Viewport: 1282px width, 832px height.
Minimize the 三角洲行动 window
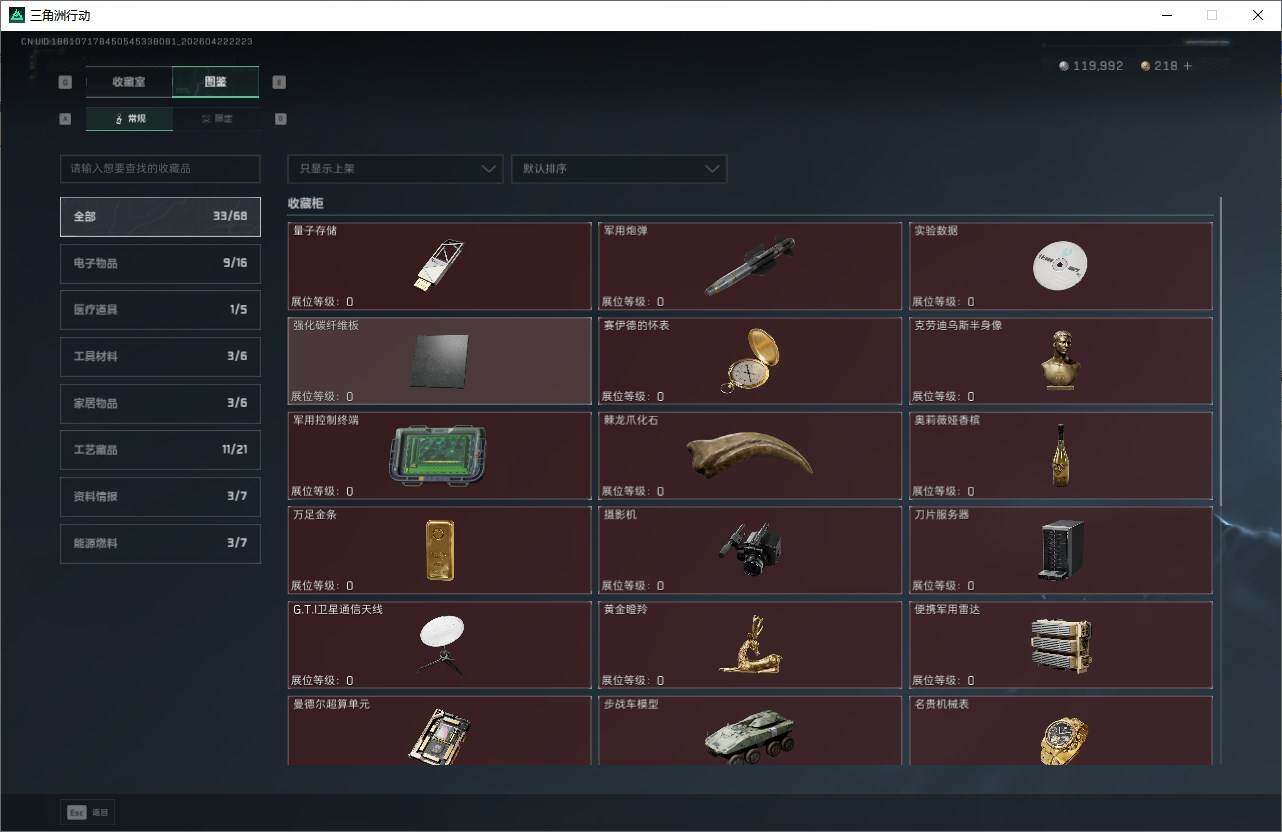pyautogui.click(x=1167, y=15)
